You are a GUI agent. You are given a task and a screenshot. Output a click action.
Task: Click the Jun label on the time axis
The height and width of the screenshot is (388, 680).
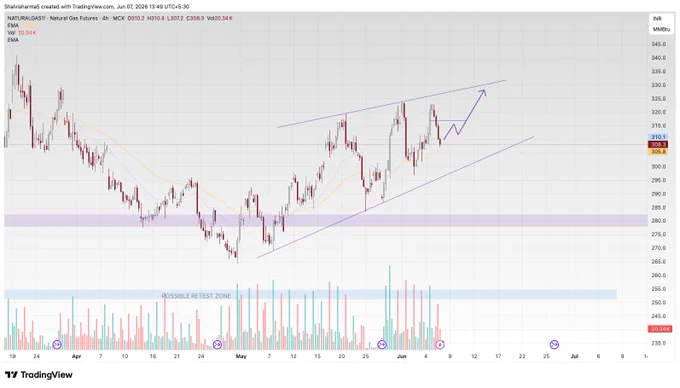coord(402,356)
